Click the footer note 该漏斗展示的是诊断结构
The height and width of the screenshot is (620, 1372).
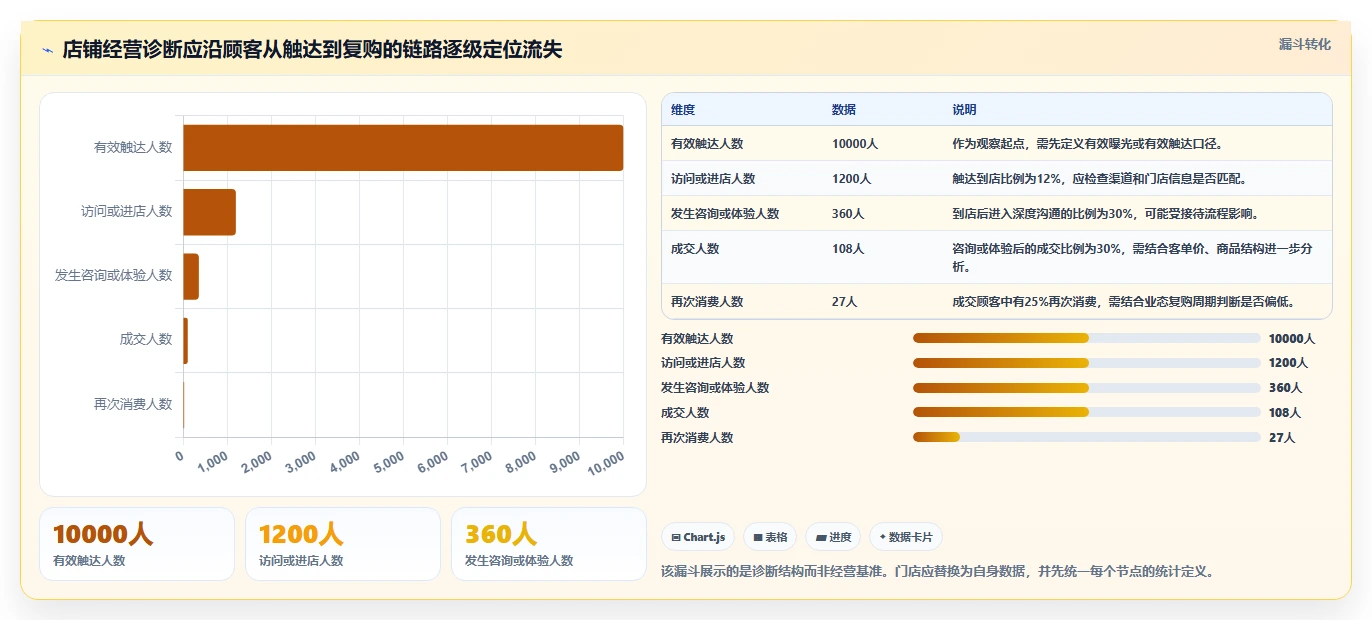937,572
